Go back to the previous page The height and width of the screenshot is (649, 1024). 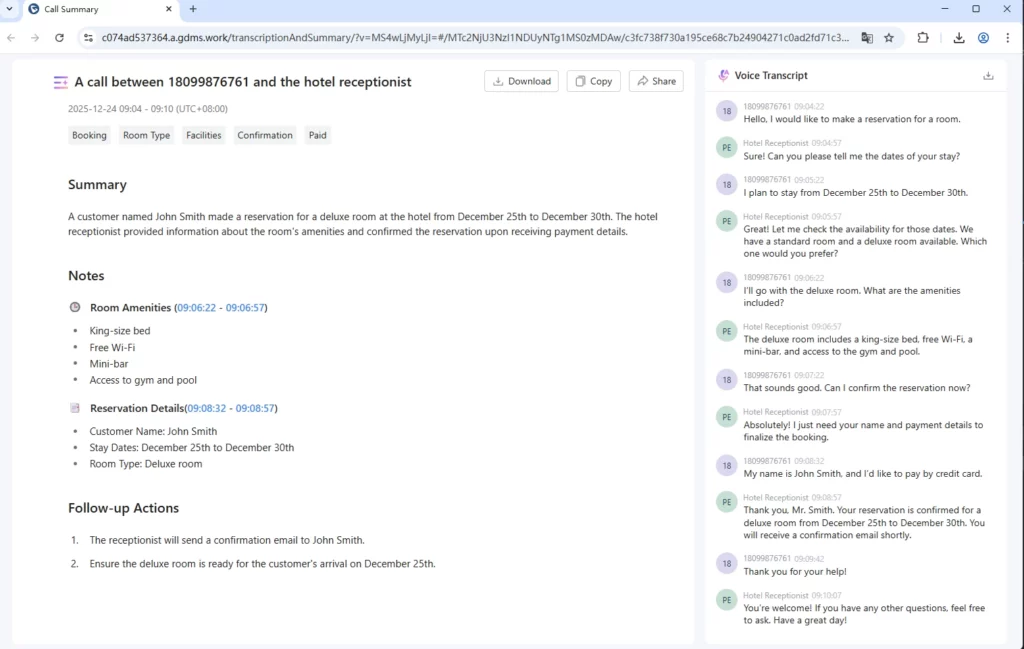(11, 38)
